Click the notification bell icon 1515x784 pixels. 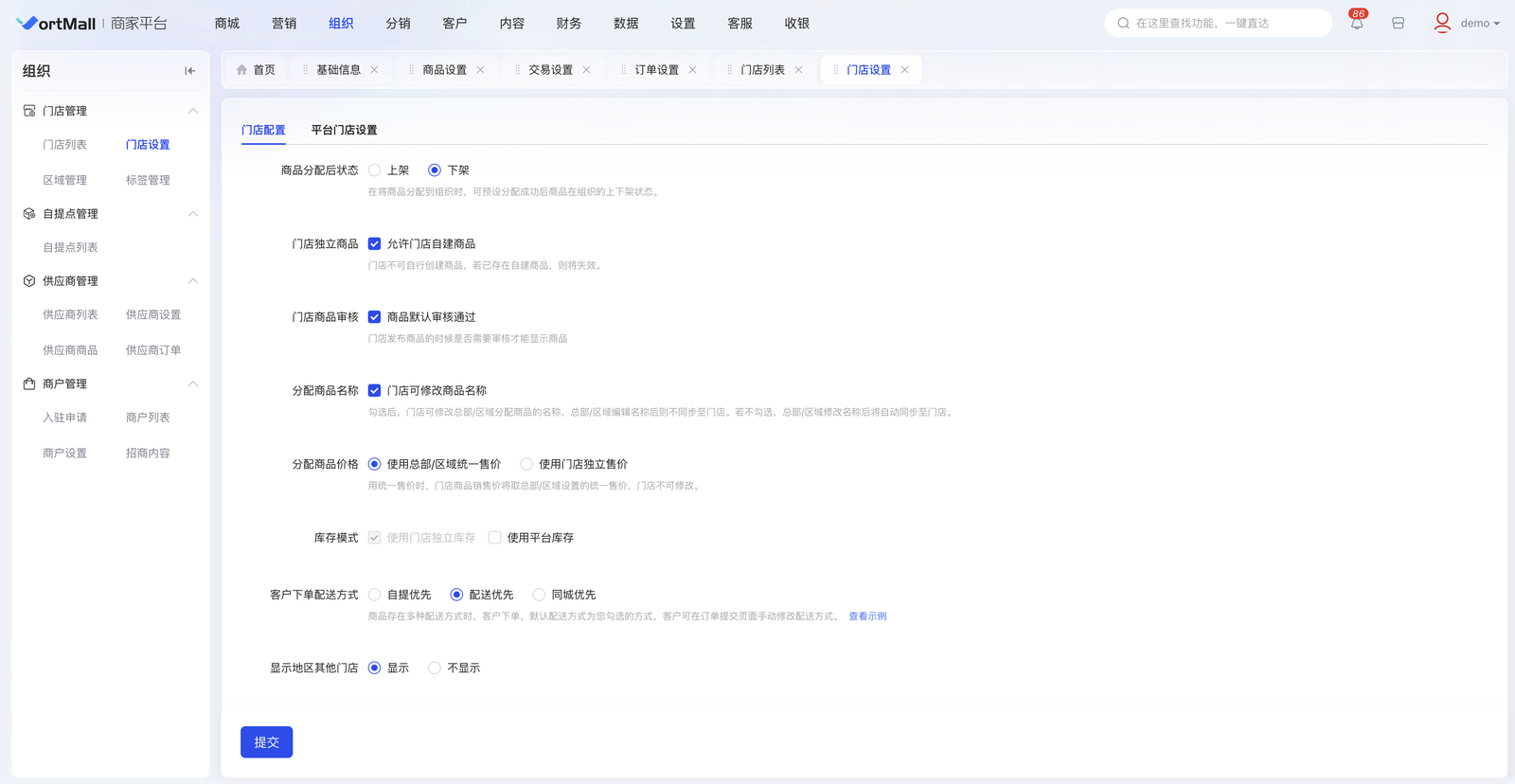pos(1357,24)
